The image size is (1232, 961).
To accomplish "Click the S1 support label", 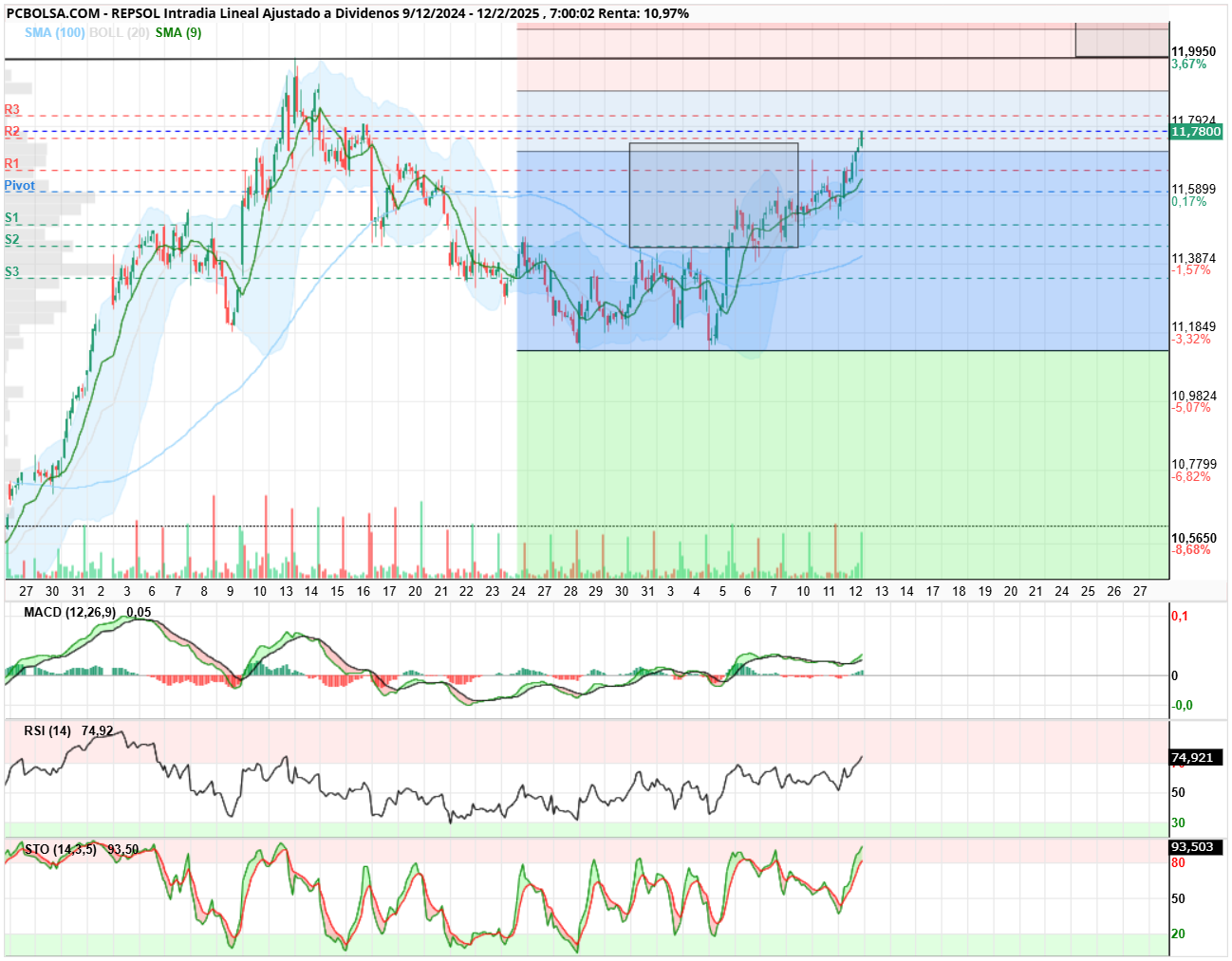I will pyautogui.click(x=11, y=218).
